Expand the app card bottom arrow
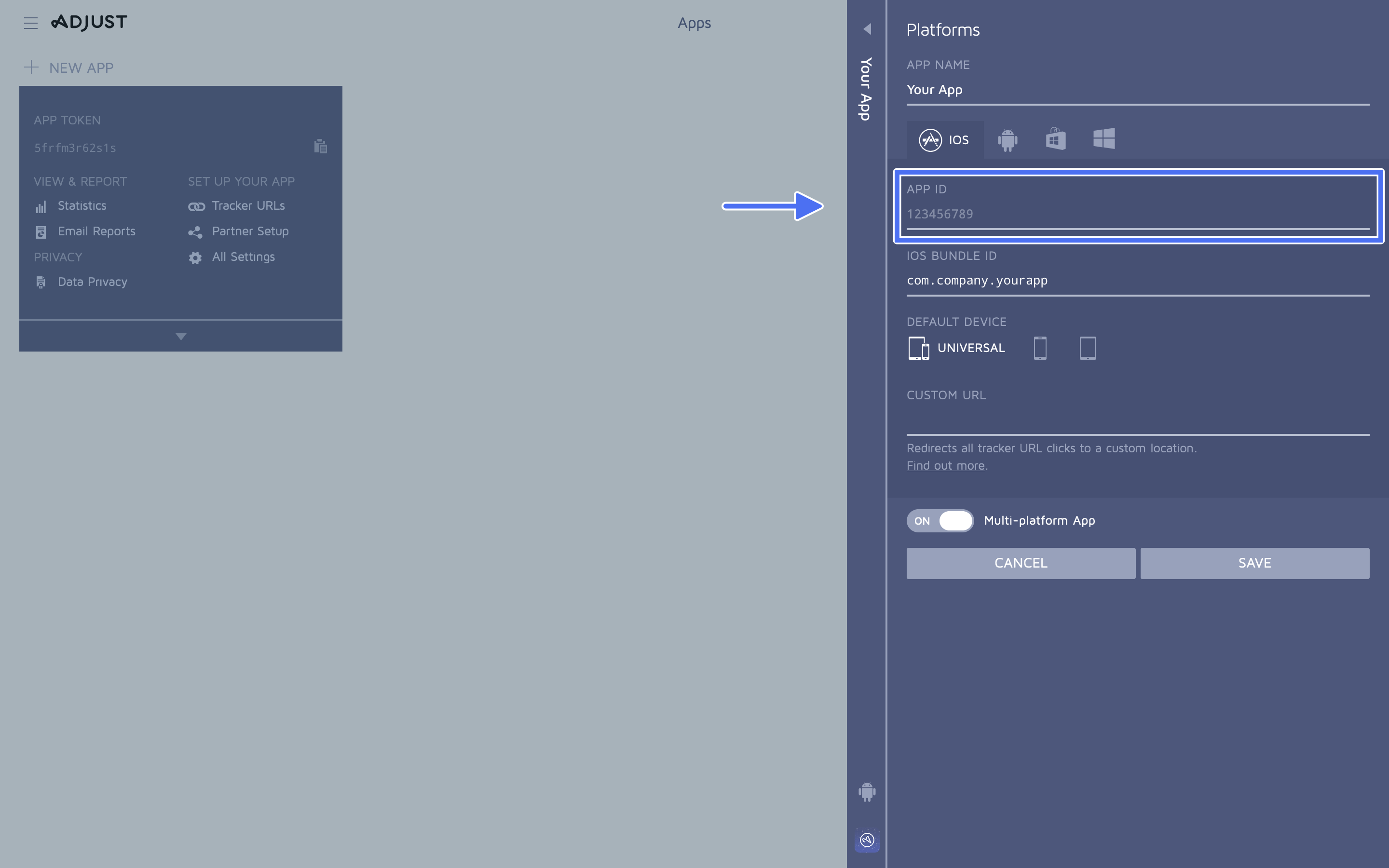The width and height of the screenshot is (1389, 868). [x=181, y=337]
